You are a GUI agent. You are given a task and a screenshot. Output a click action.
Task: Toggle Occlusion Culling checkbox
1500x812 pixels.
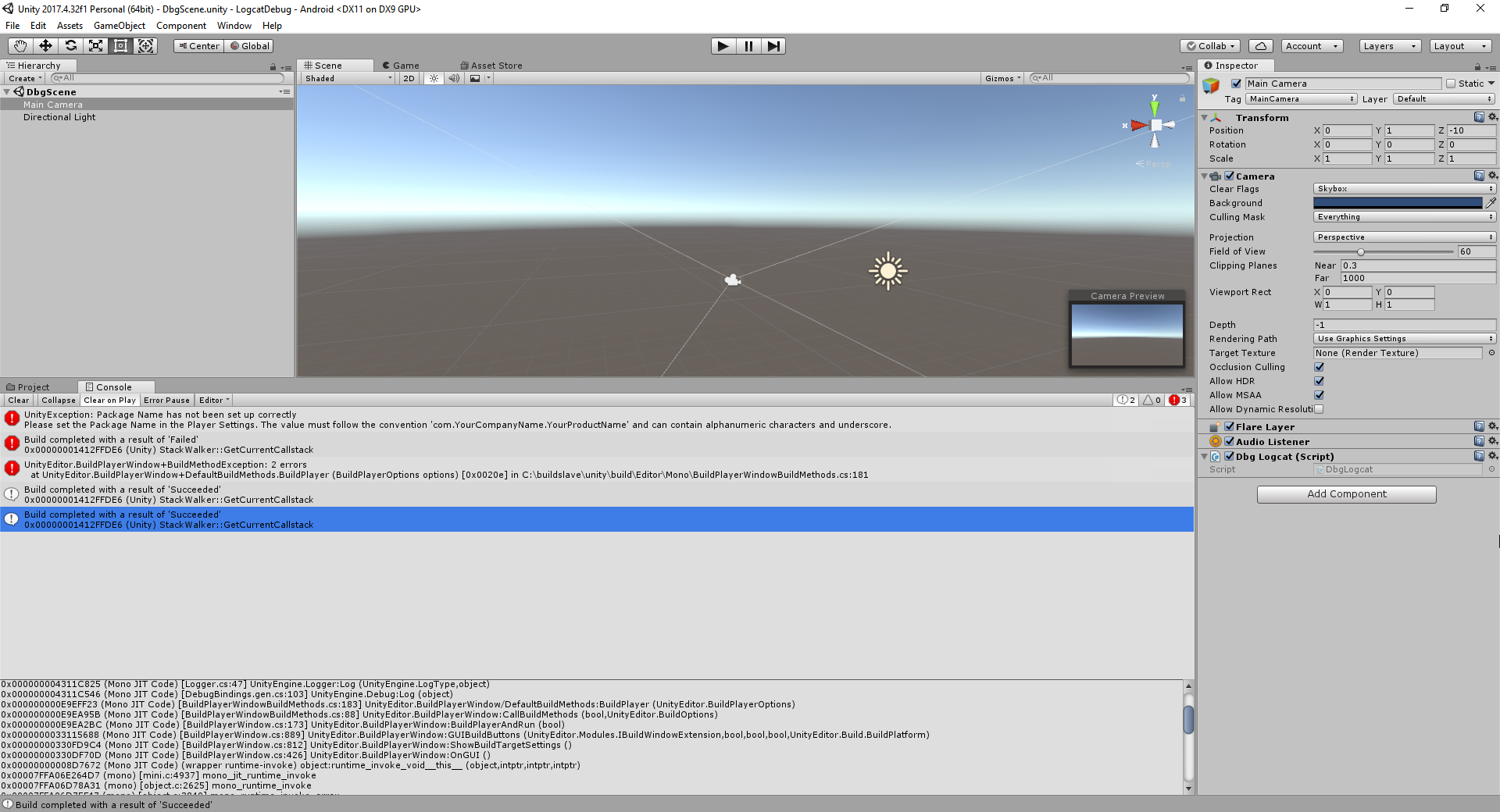click(1320, 367)
